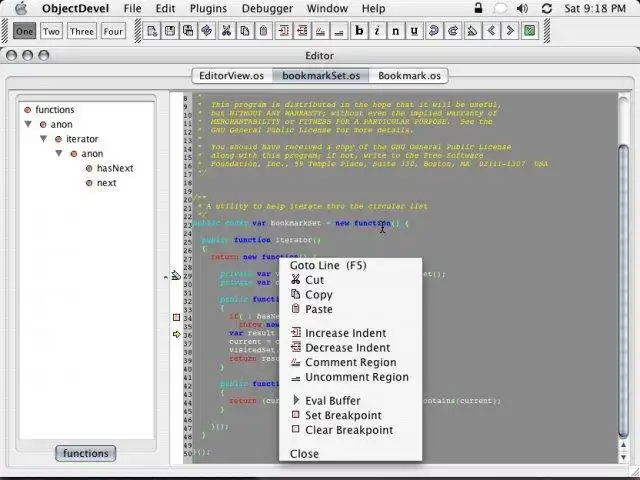640x480 pixels.
Task: Choose Increase Indent in context menu
Action: (x=350, y=333)
